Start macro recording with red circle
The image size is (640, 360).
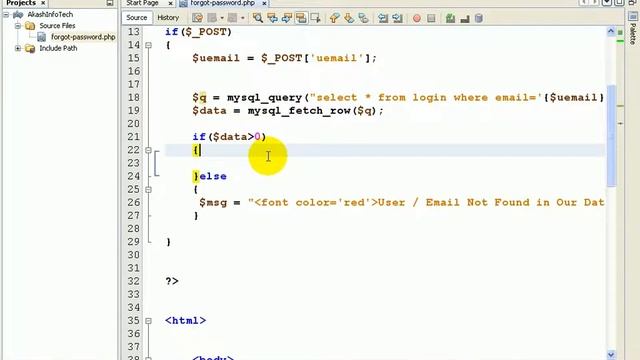tap(417, 18)
